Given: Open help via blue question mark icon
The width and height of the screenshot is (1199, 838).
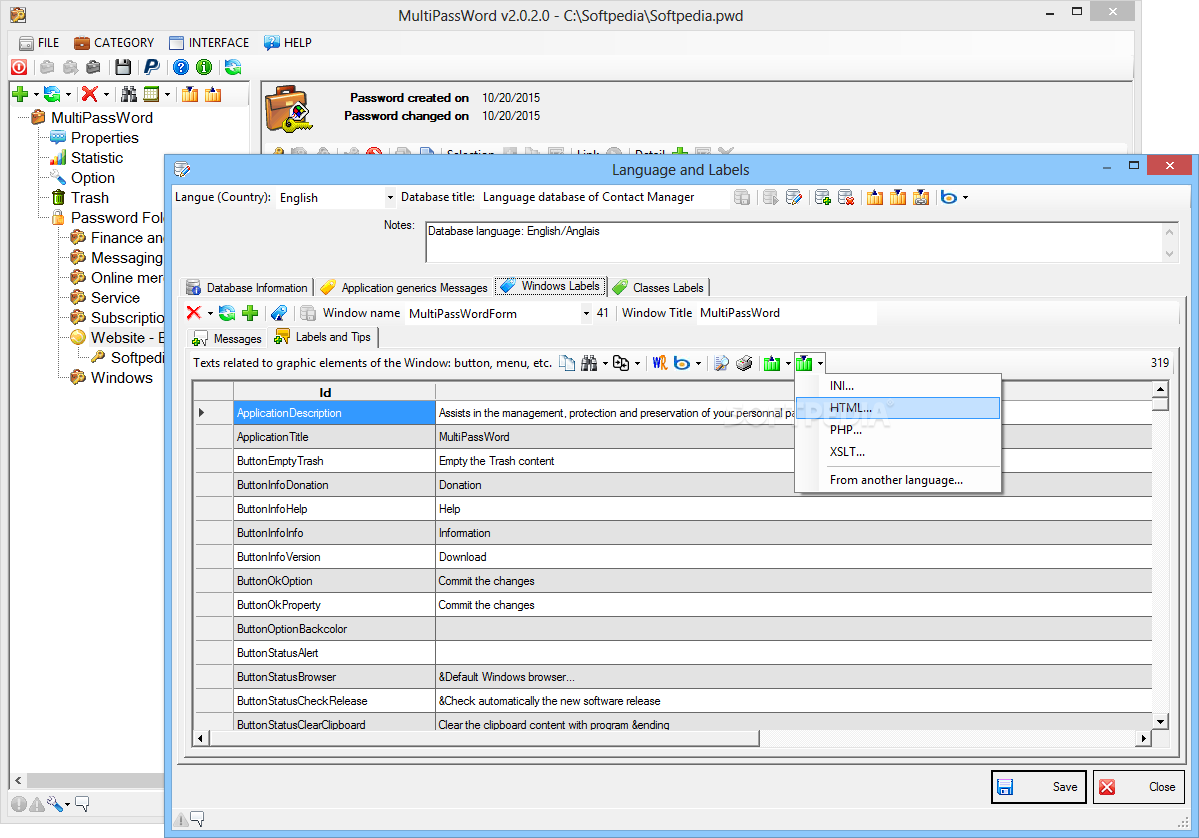Looking at the screenshot, I should [x=180, y=67].
